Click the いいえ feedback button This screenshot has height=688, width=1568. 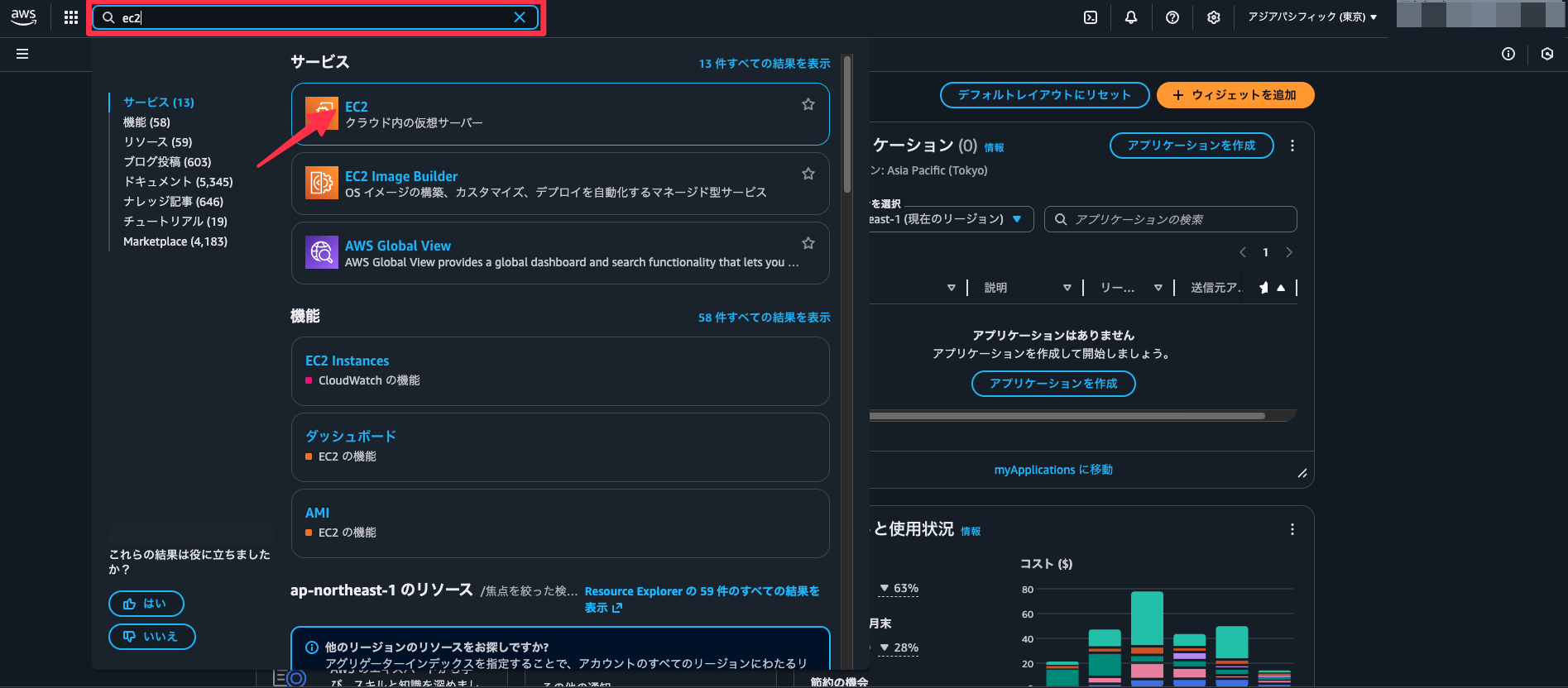pos(152,637)
